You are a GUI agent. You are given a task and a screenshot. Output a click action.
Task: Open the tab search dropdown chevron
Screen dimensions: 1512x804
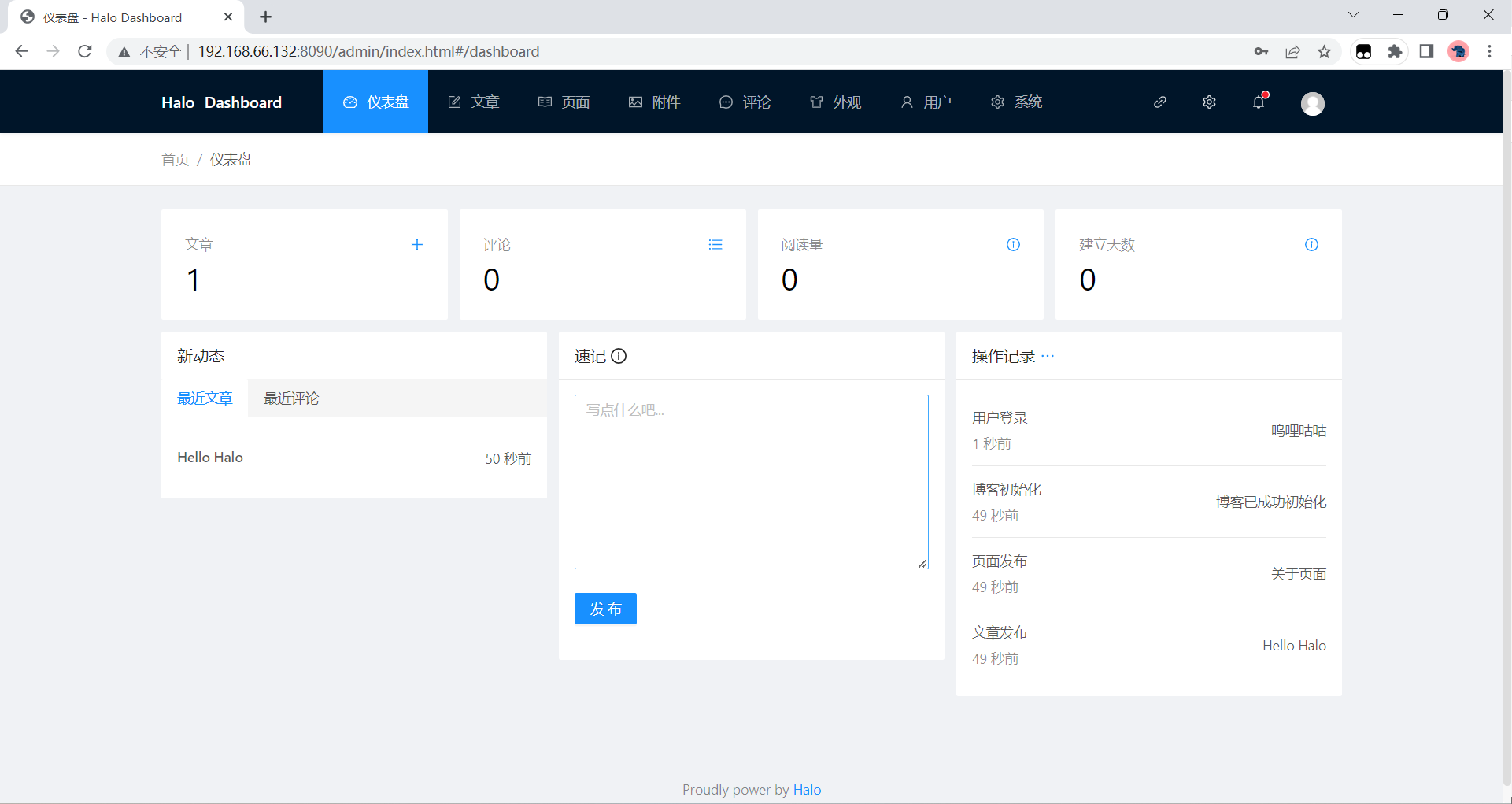pos(1353,14)
